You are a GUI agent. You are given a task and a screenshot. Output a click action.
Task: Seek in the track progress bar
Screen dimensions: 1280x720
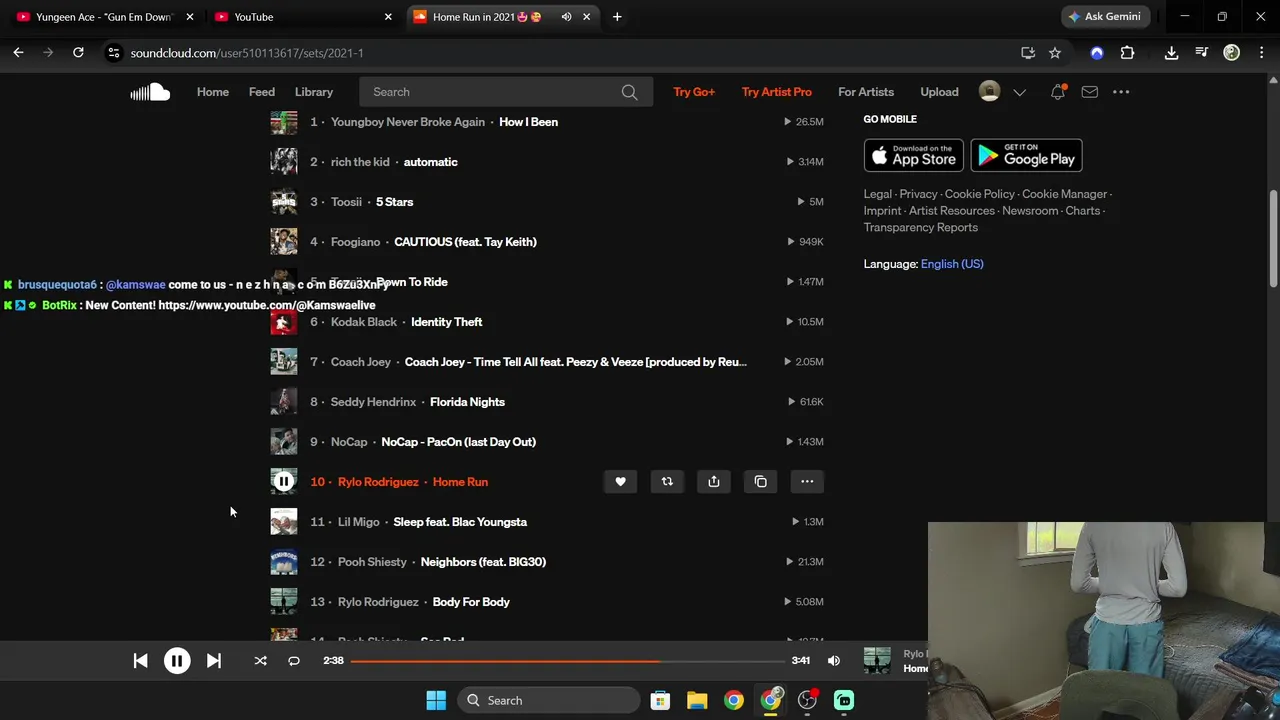[568, 660]
